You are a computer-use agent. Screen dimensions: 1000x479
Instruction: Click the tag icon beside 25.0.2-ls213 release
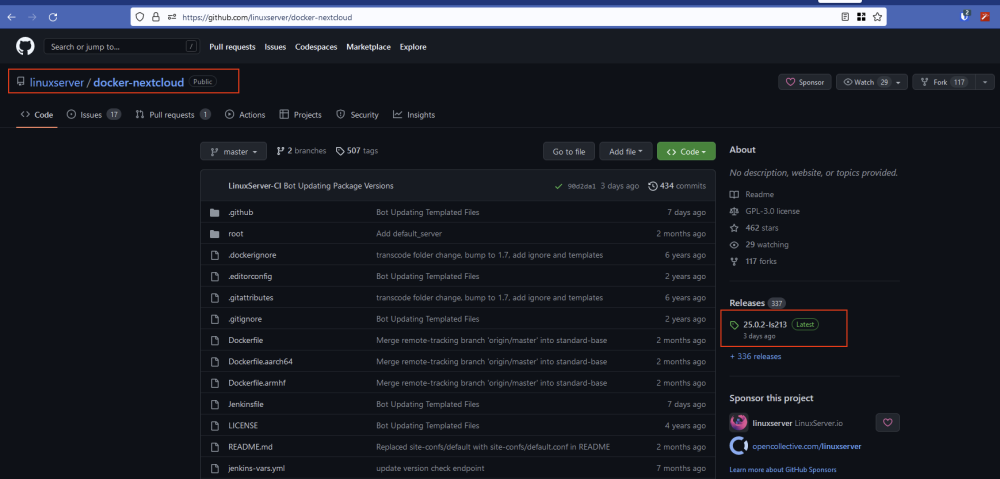pyautogui.click(x=734, y=325)
